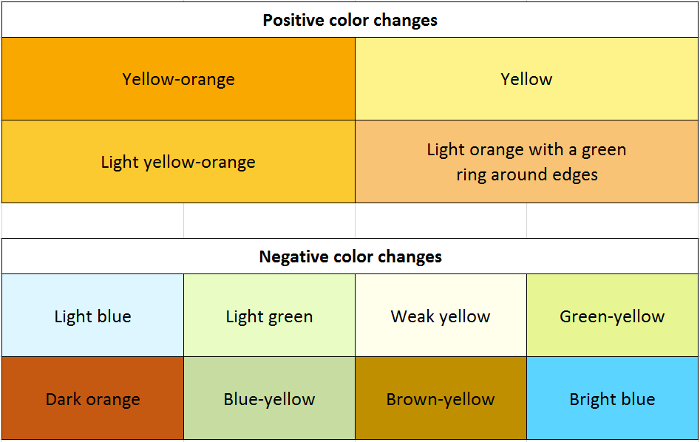
Task: Click the Brown-yellow color cell
Action: click(440, 399)
